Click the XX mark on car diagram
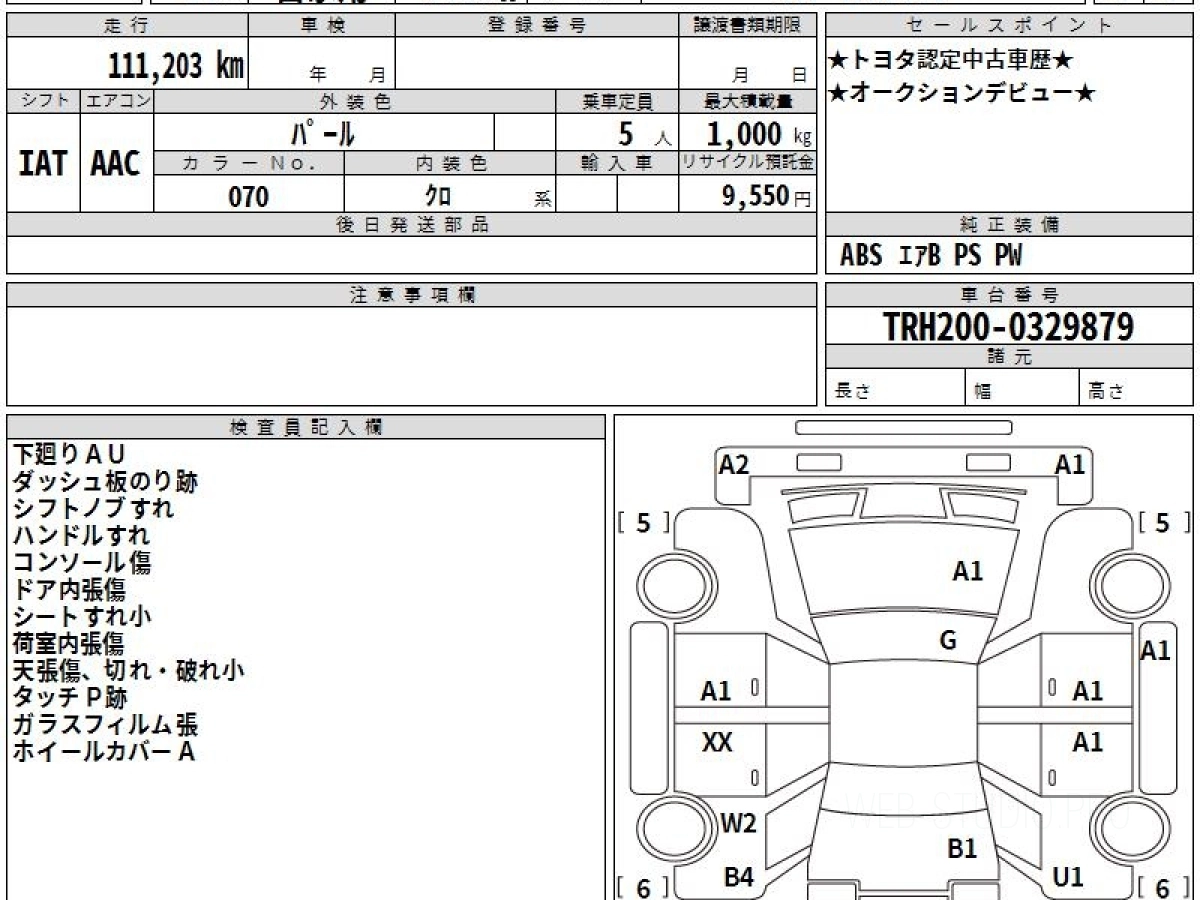Image resolution: width=1200 pixels, height=900 pixels. 717,742
